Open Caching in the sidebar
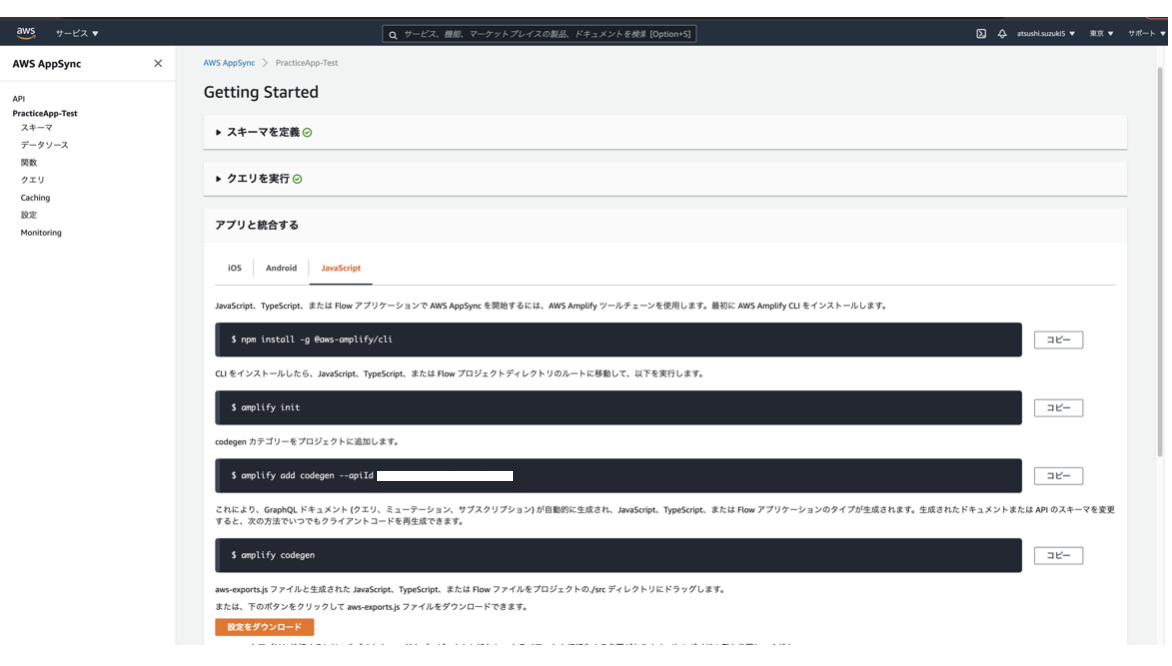 (35, 198)
